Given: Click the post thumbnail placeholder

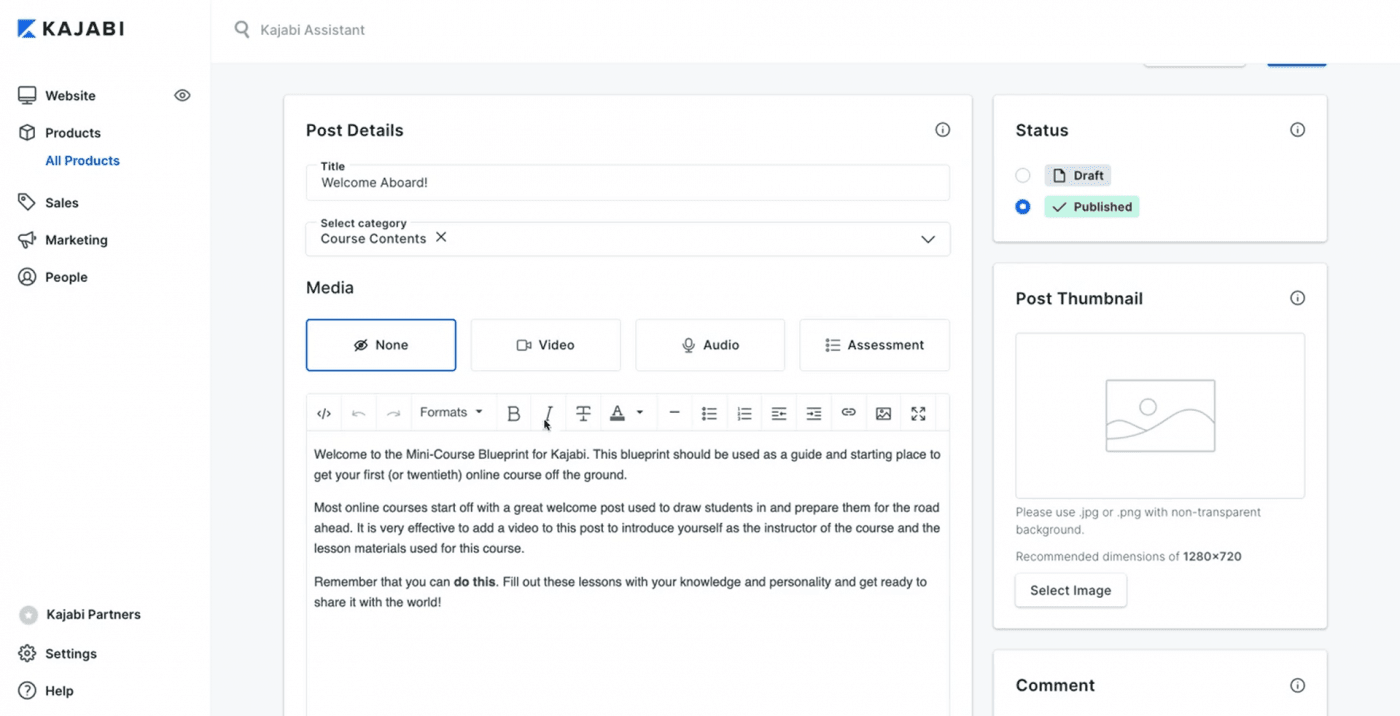Looking at the screenshot, I should pyautogui.click(x=1160, y=416).
